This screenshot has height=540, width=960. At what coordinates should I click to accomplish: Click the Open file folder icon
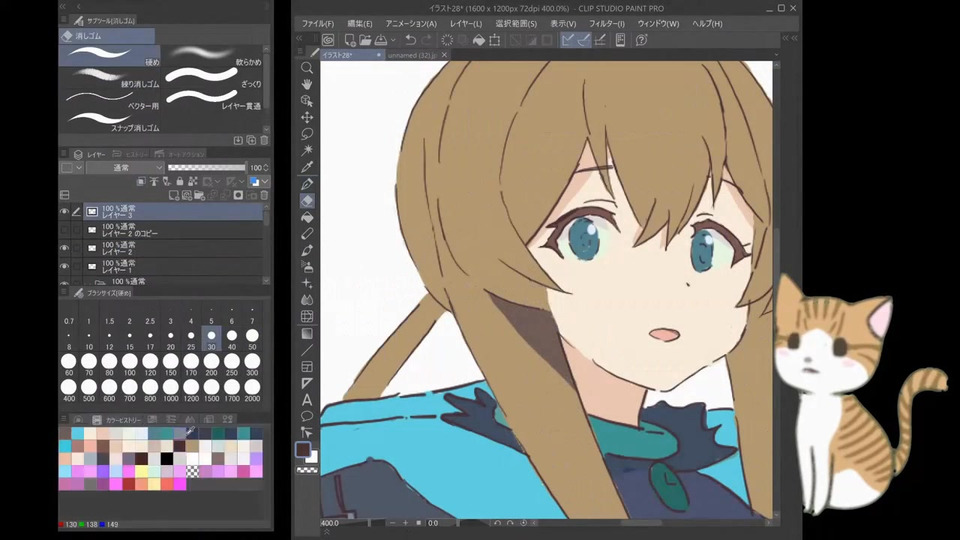pyautogui.click(x=365, y=40)
